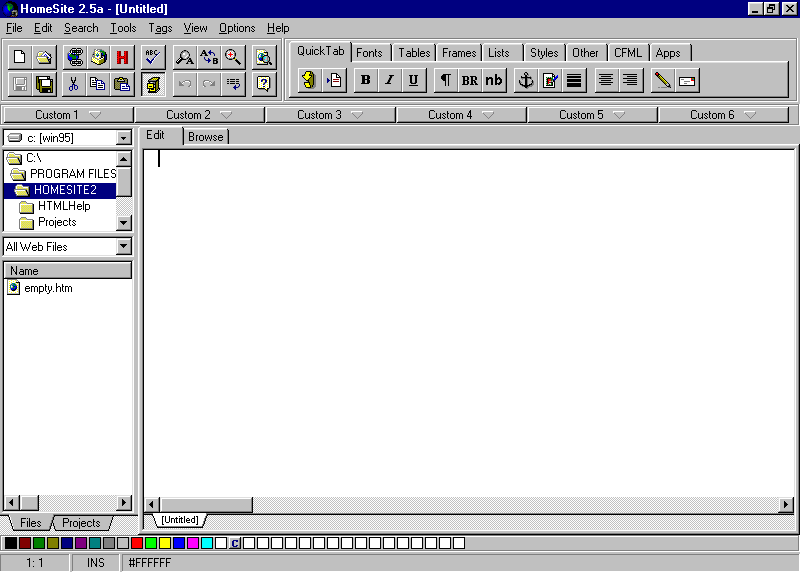Cut selection with the scissors icon
800x572 pixels.
(74, 84)
